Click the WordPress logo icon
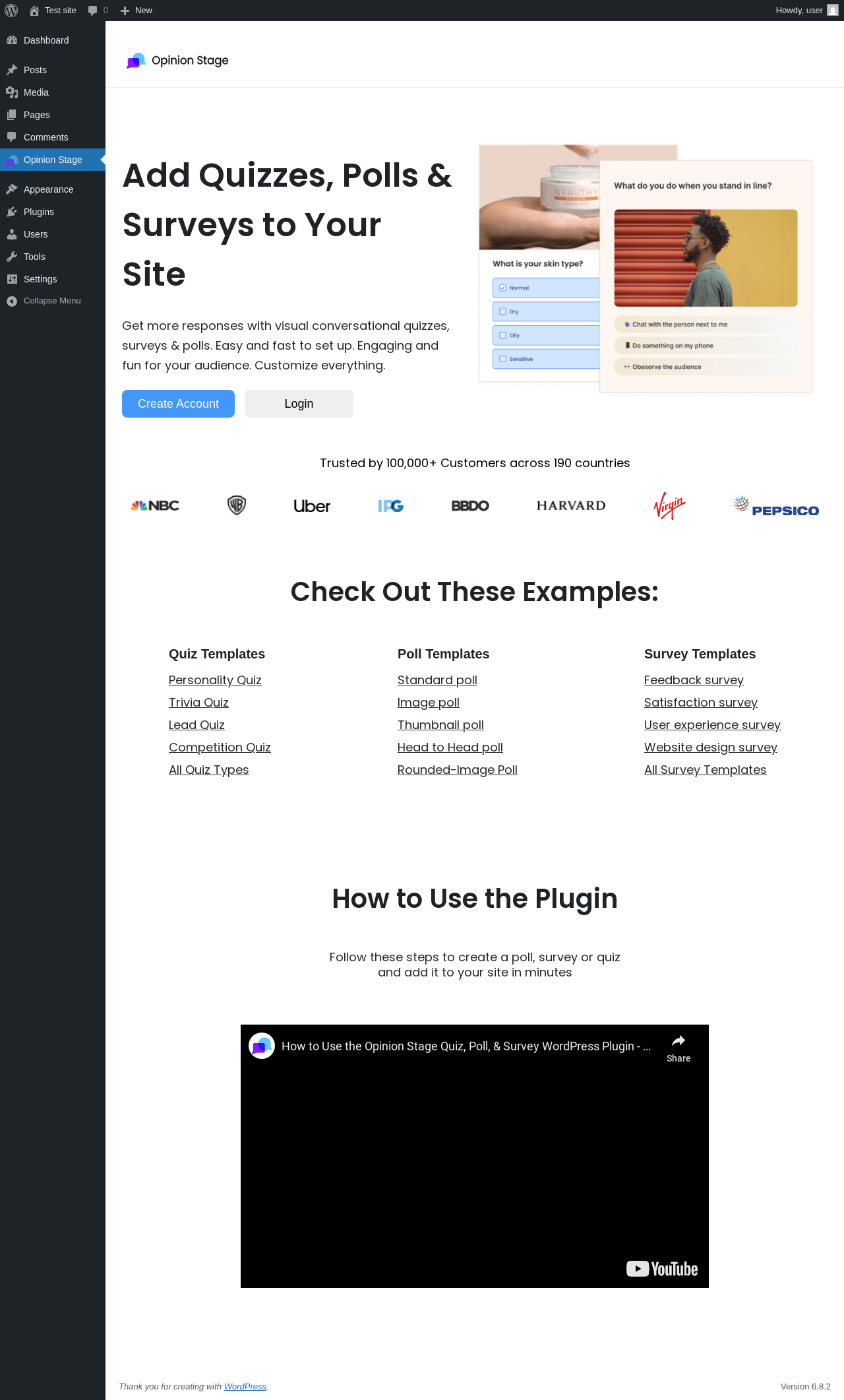This screenshot has height=1400, width=844. point(11,11)
